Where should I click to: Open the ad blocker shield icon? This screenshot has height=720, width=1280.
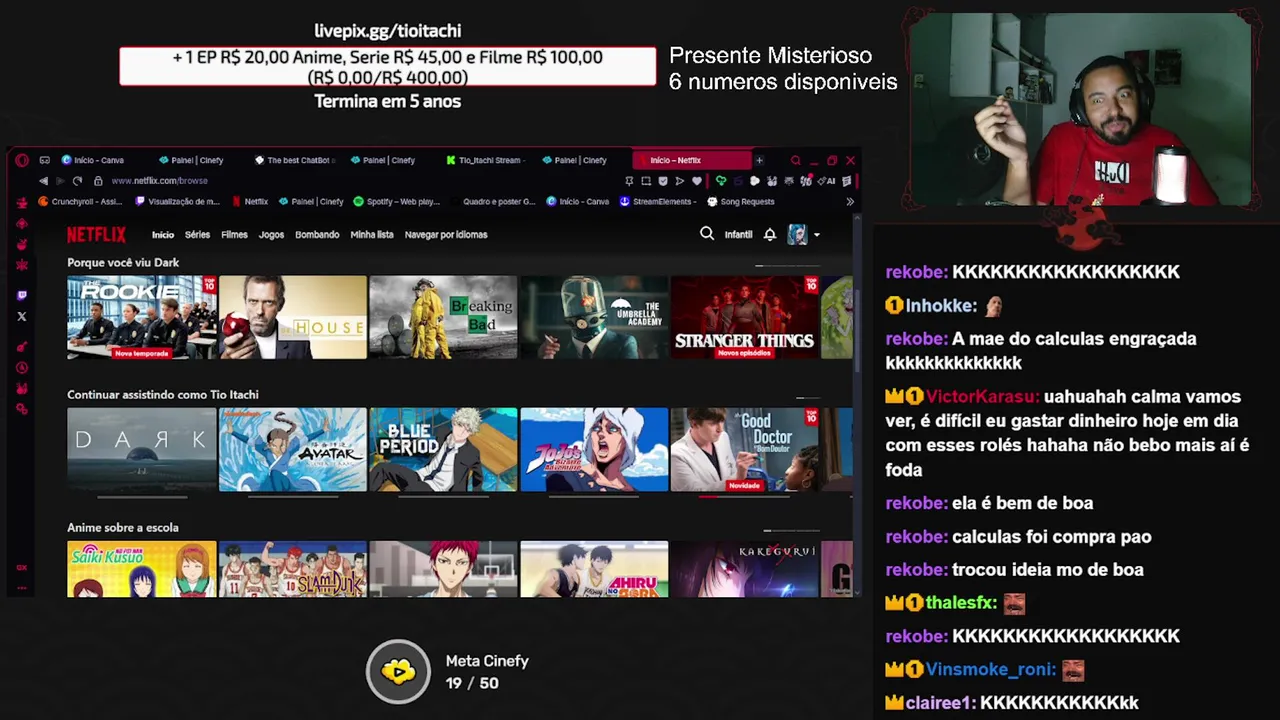[x=662, y=181]
